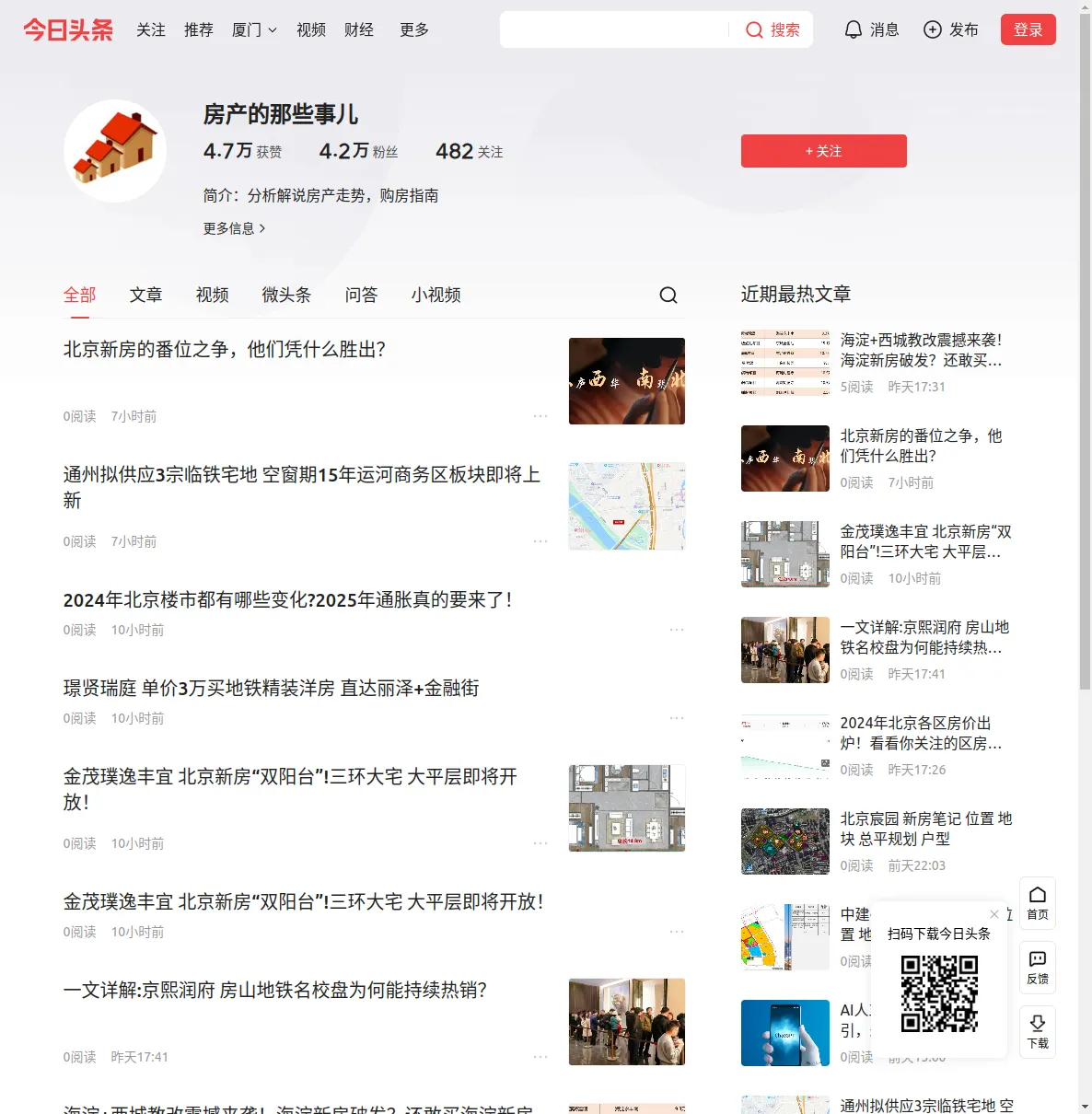Open article 一文详解:京熙润府 in main feed

(x=275, y=991)
